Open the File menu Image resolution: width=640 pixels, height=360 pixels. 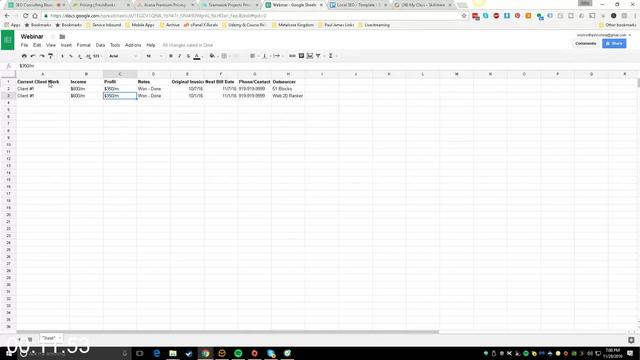click(24, 45)
